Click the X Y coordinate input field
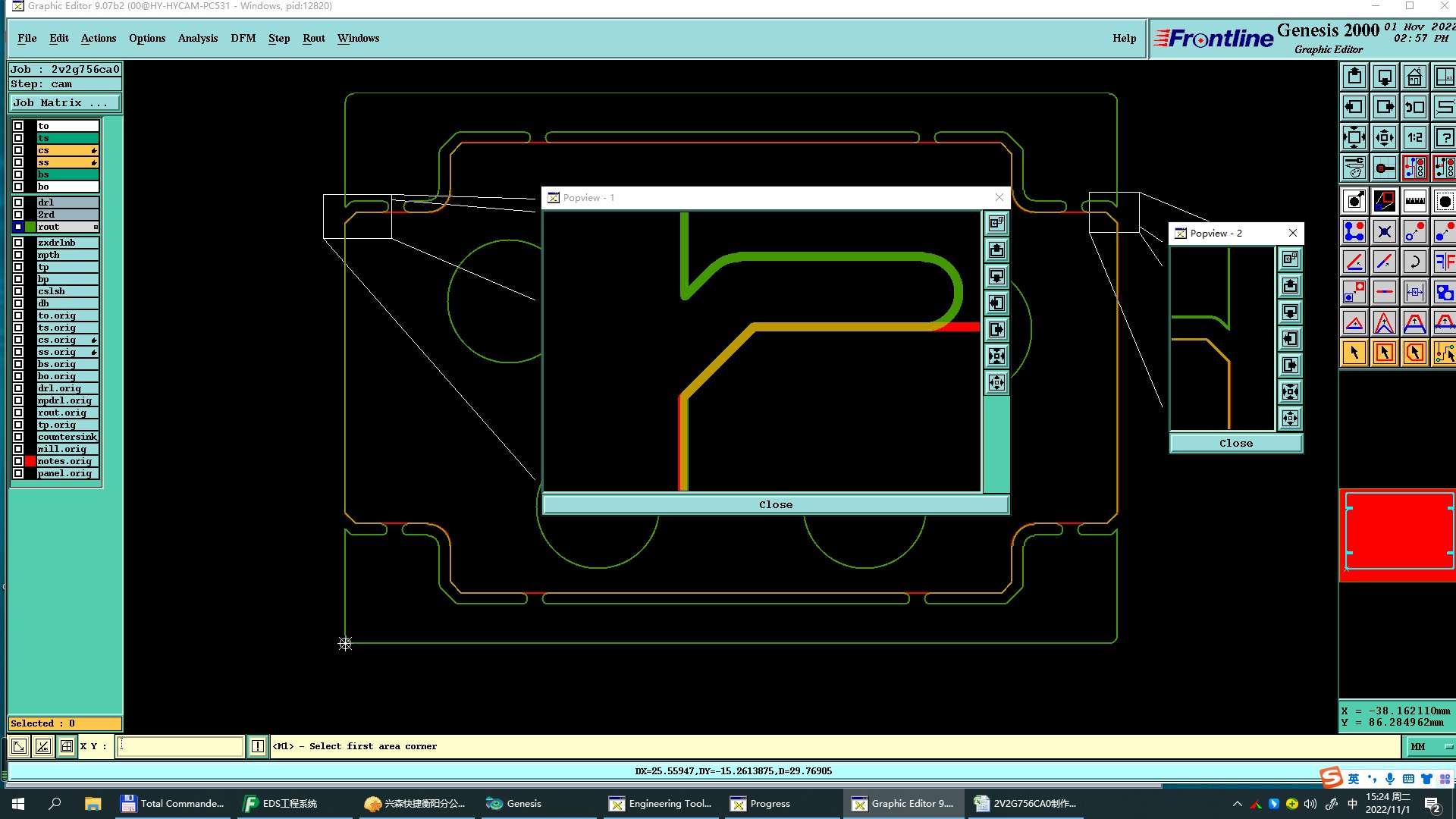Image resolution: width=1456 pixels, height=819 pixels. coord(180,746)
